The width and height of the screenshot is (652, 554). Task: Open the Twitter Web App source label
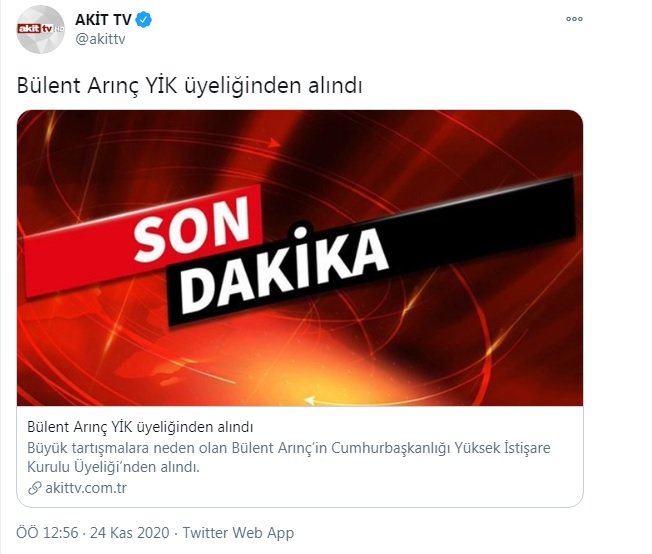click(x=238, y=533)
